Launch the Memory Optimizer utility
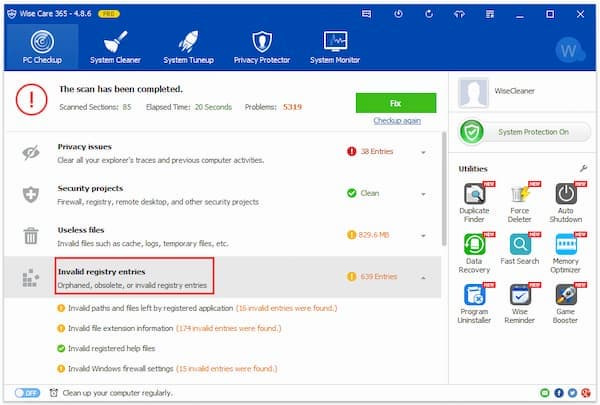This screenshot has height=405, width=600. (566, 253)
